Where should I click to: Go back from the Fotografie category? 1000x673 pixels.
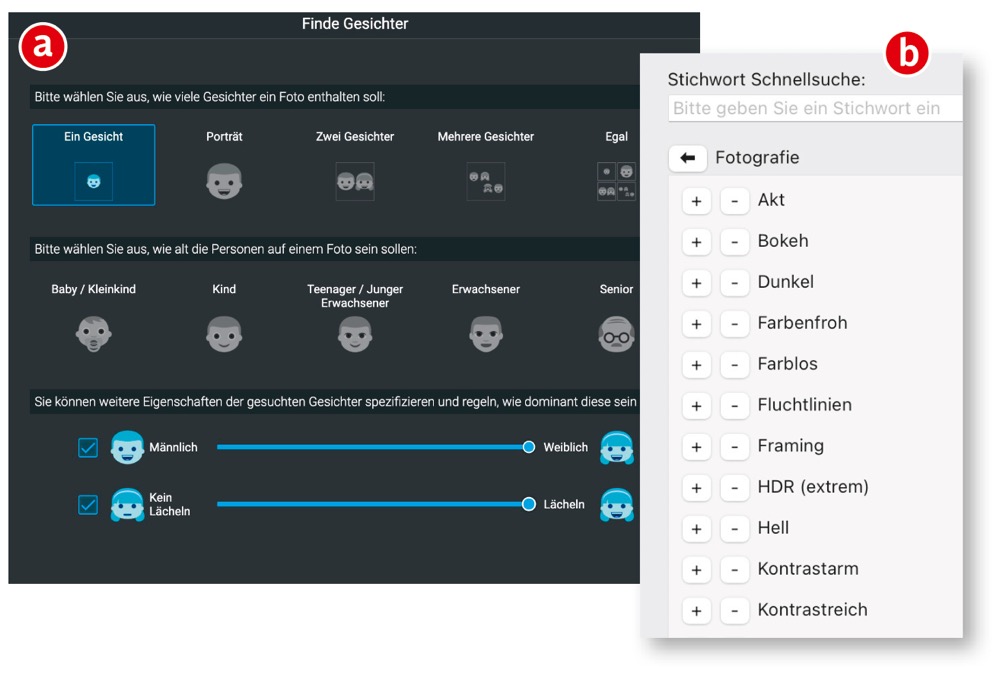click(x=687, y=158)
